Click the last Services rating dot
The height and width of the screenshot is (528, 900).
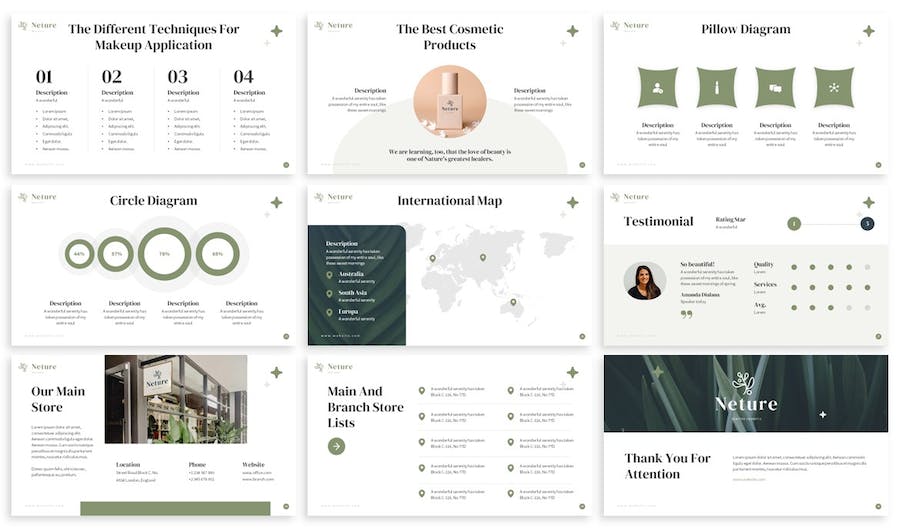[866, 286]
